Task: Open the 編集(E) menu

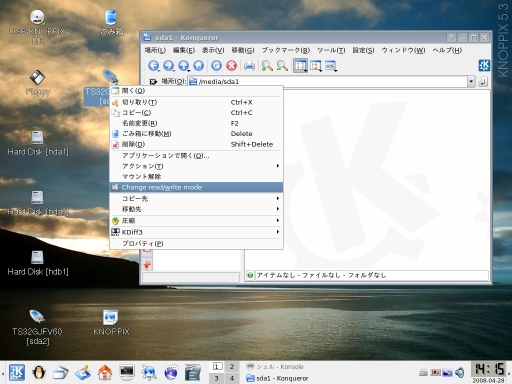Action: click(x=184, y=50)
